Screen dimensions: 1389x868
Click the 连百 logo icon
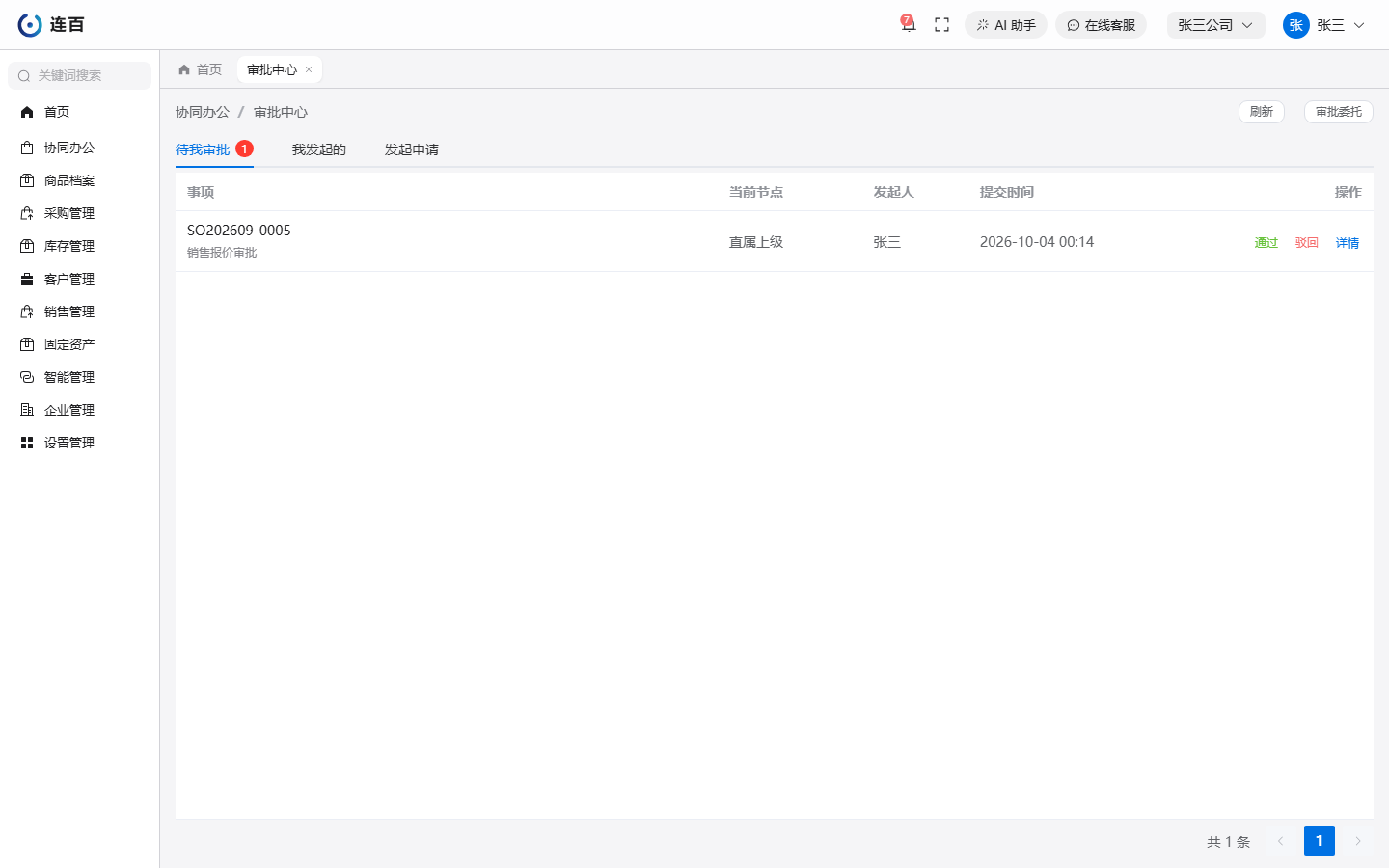point(30,25)
